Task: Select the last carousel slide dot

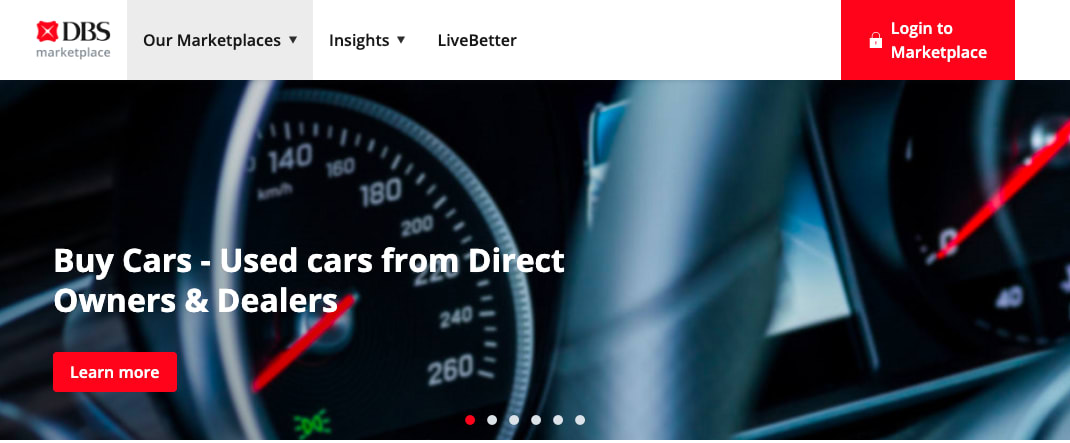Action: (x=579, y=420)
